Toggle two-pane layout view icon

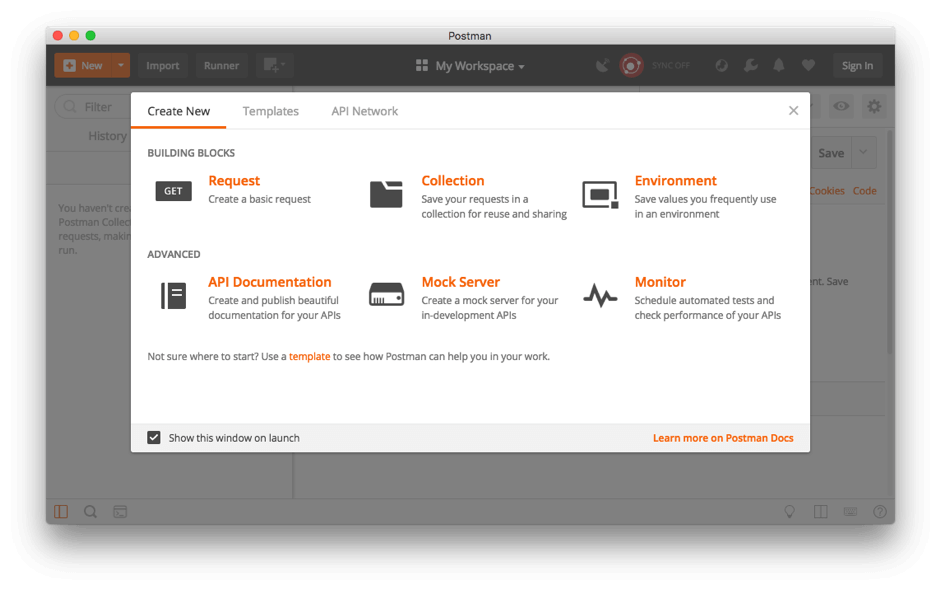pos(820,512)
